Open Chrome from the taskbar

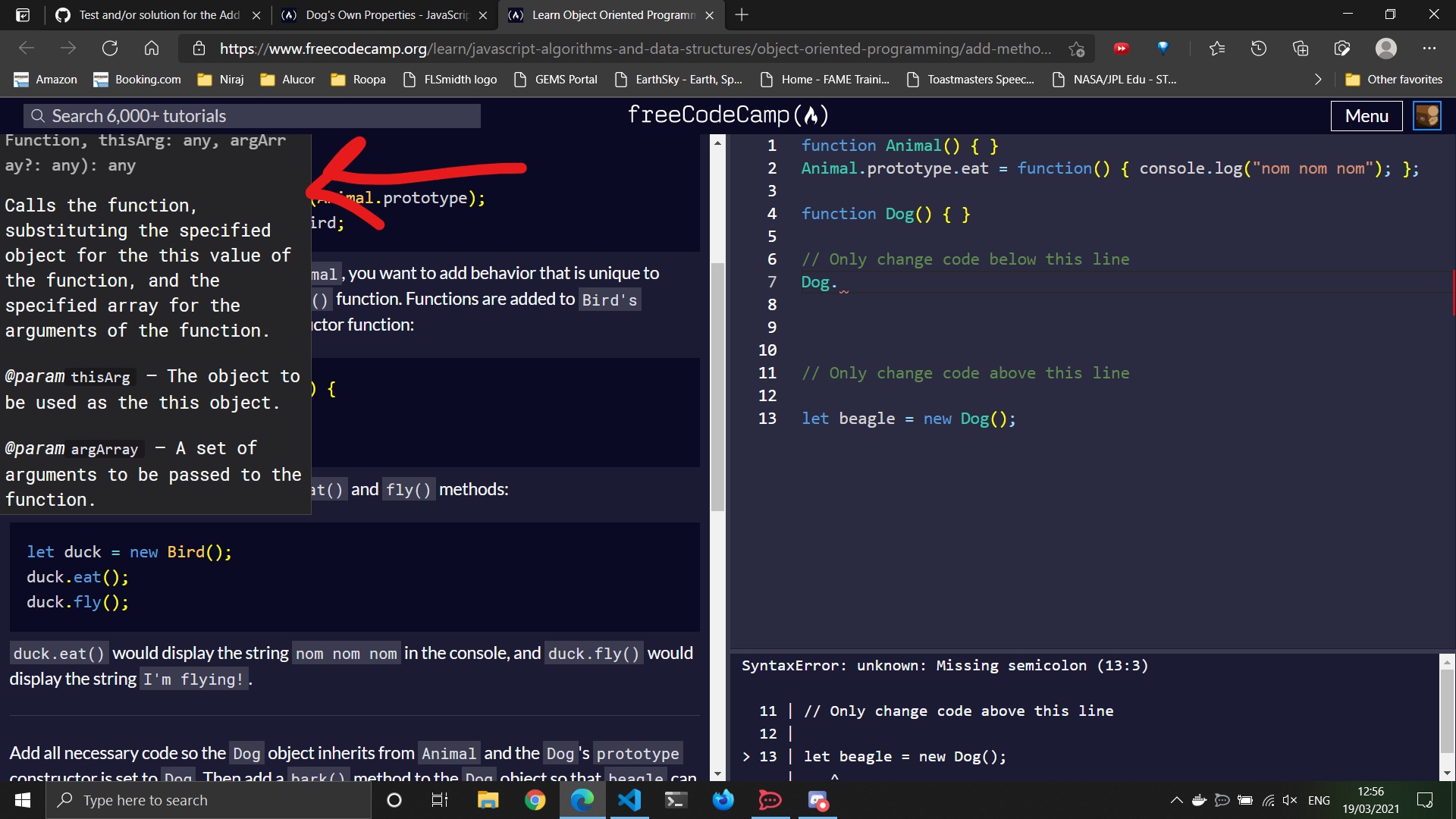point(535,800)
